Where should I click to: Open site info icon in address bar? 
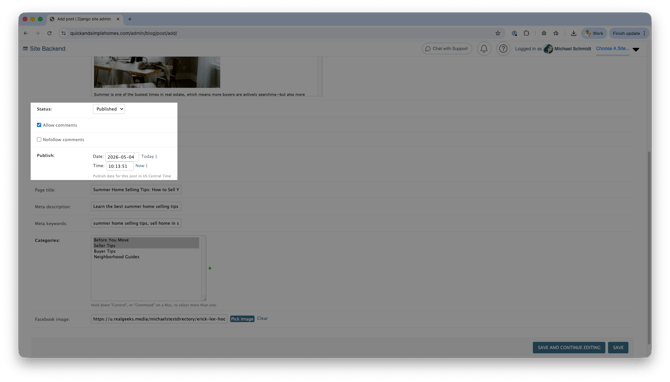64,33
